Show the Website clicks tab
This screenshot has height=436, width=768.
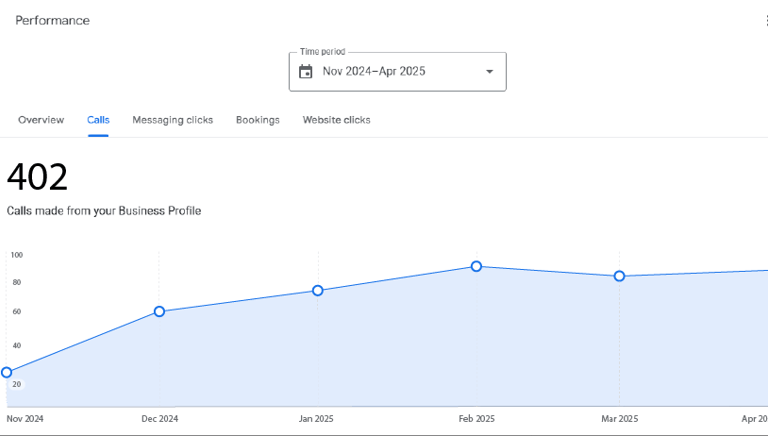337,120
